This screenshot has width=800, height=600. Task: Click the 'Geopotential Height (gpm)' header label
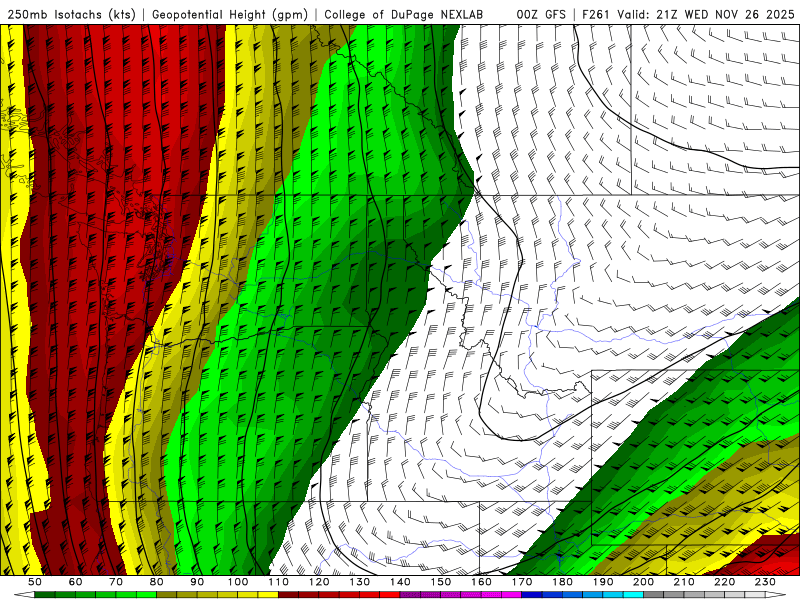tap(230, 14)
